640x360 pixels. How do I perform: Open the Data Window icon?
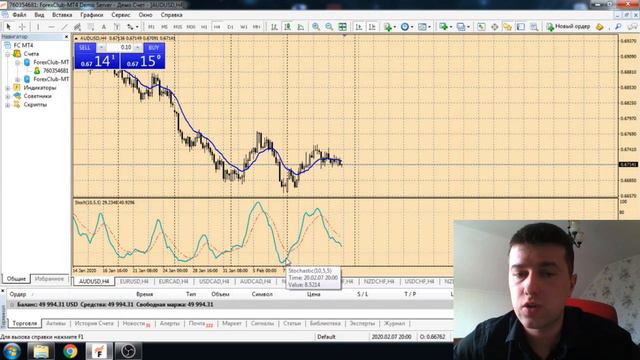[495, 27]
